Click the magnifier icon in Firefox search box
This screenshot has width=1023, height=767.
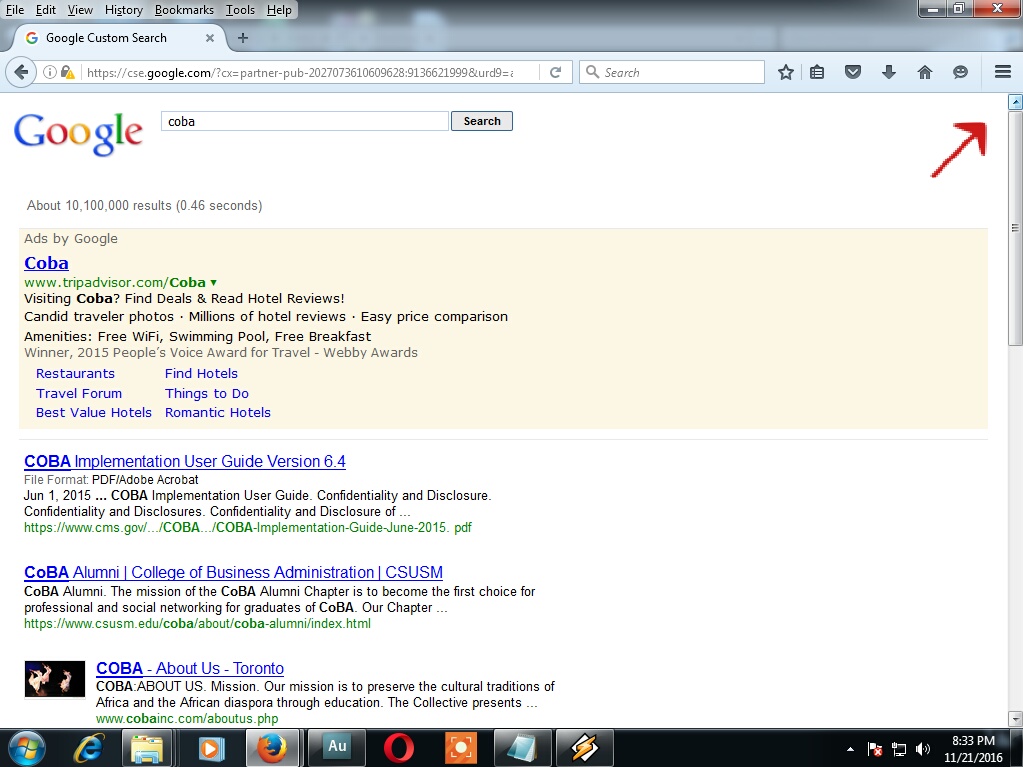pyautogui.click(x=592, y=72)
